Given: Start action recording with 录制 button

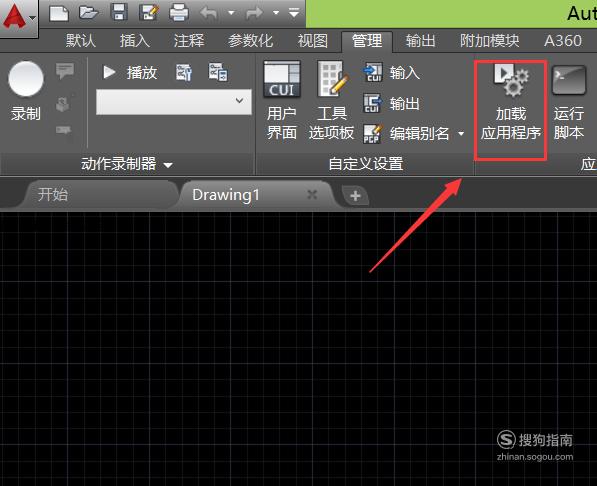Looking at the screenshot, I should coord(26,91).
